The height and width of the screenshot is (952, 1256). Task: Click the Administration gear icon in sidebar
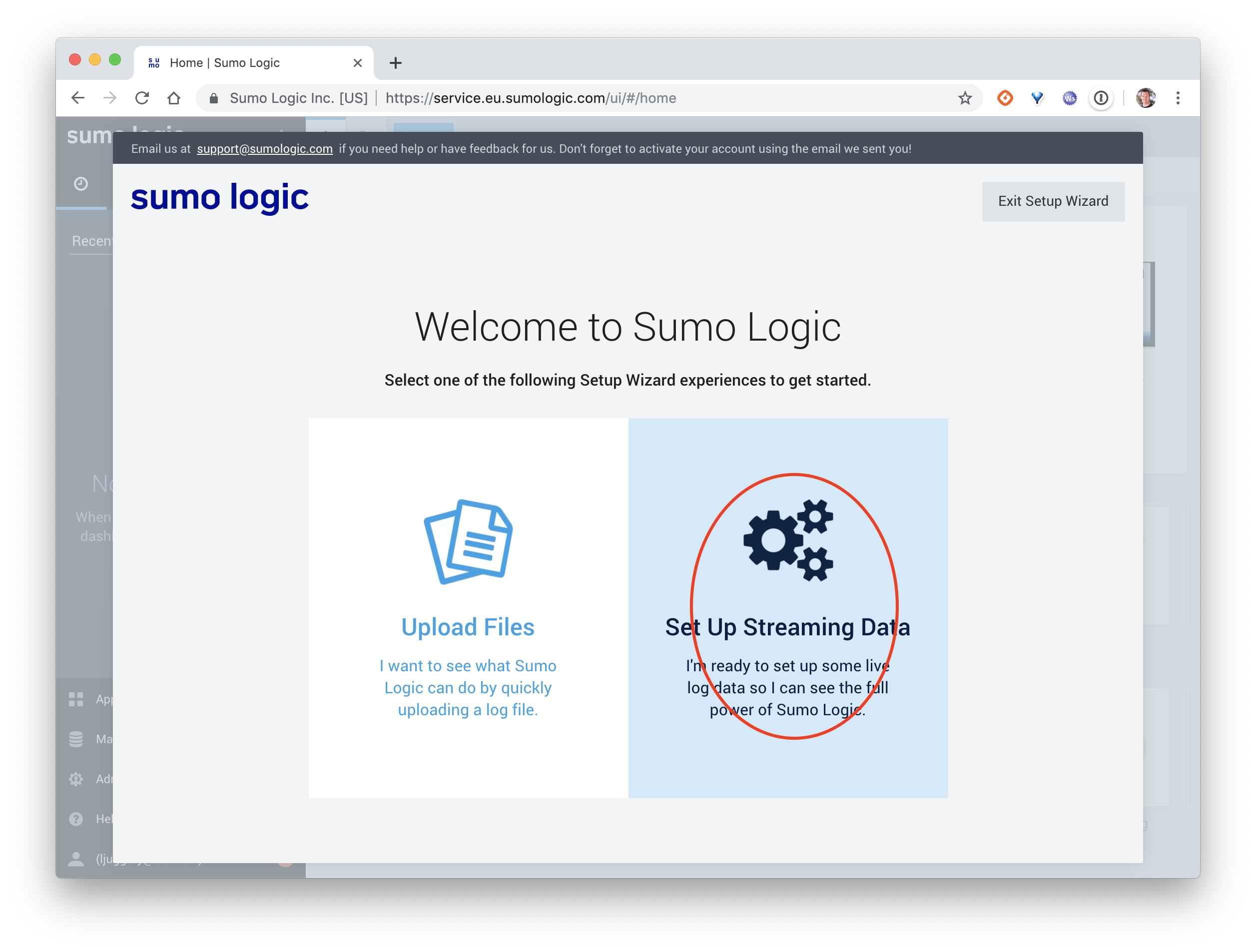75,779
